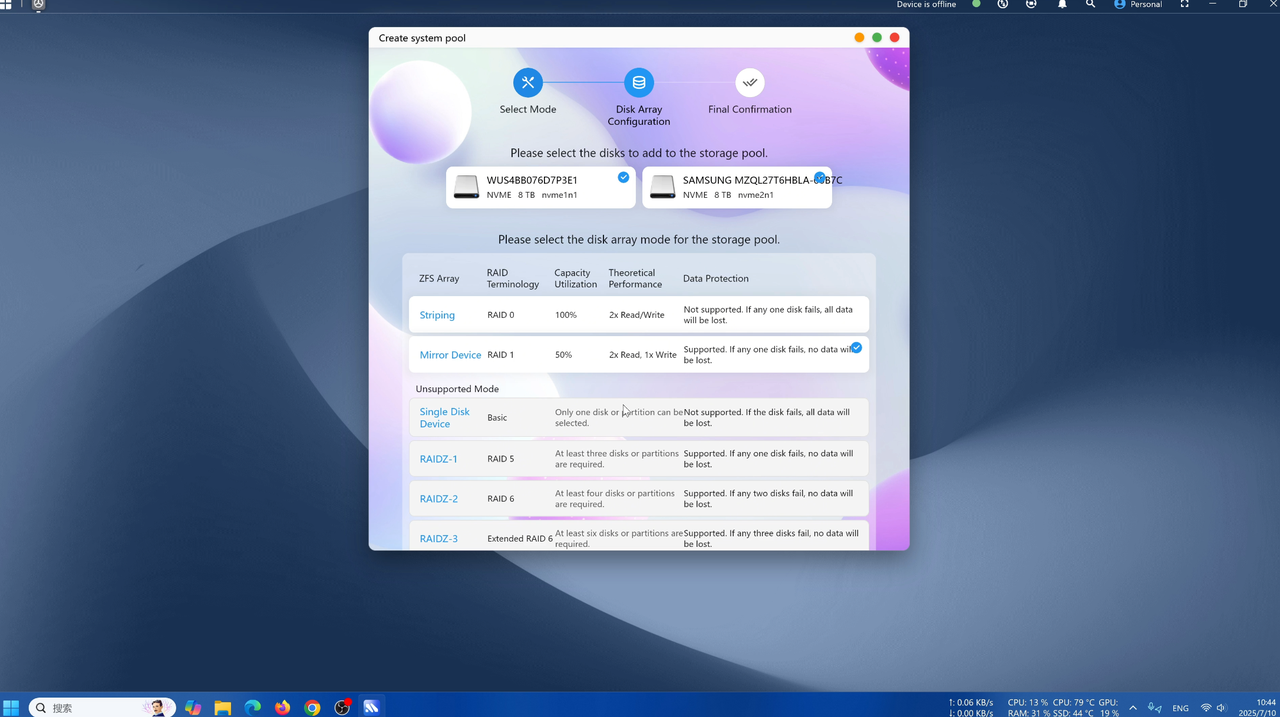1280x717 pixels.
Task: Click the Single Disk Device link
Action: pyautogui.click(x=444, y=418)
